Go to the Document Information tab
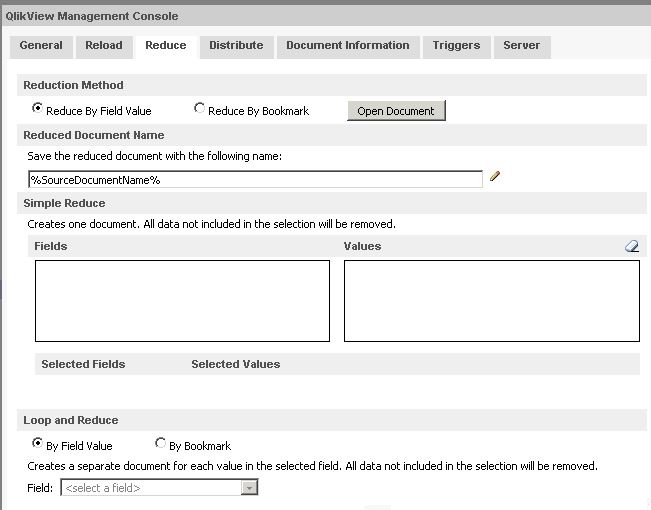Image resolution: width=651 pixels, height=510 pixels. coord(347,46)
